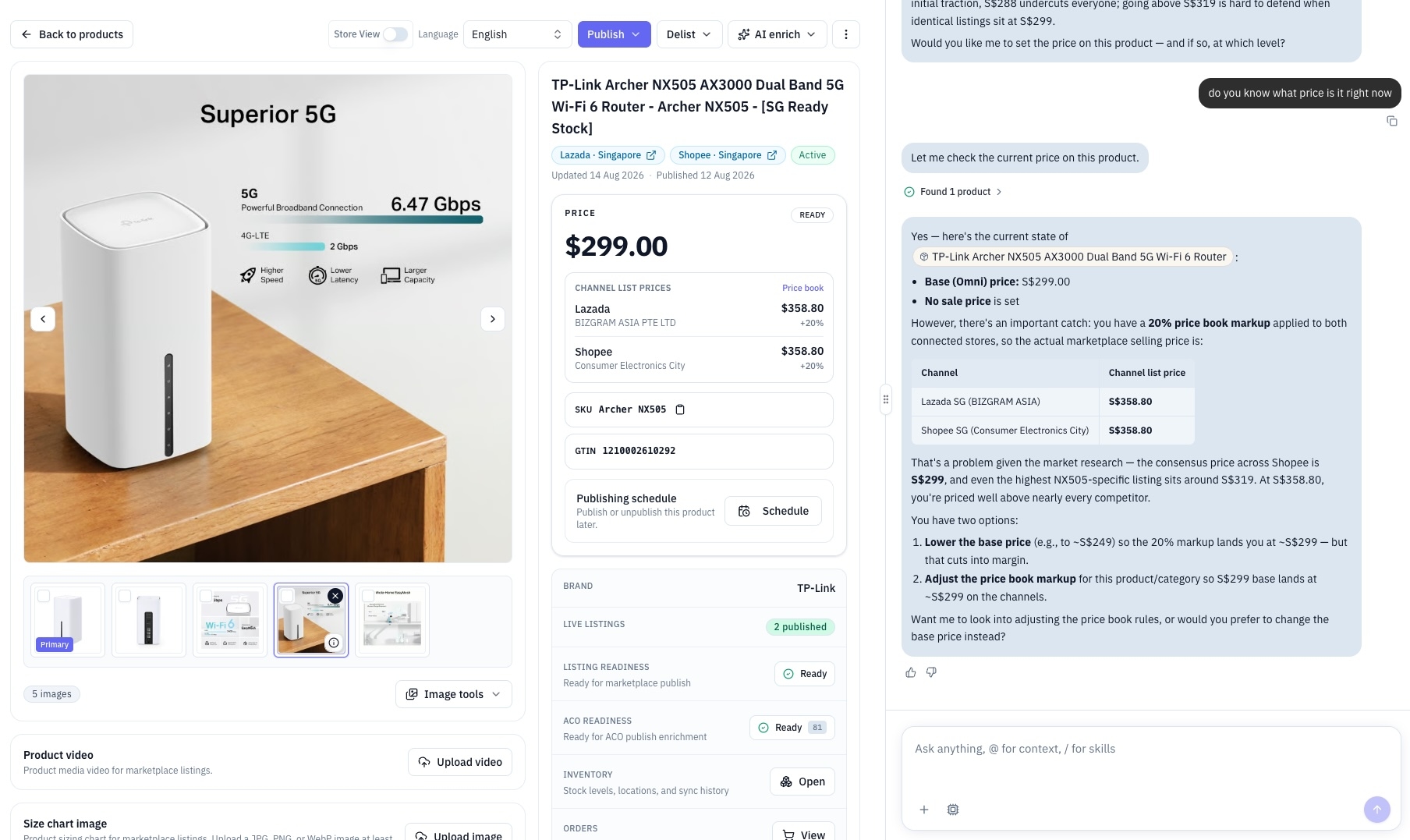
Task: Click the plus attach icon in chat
Action: [924, 810]
